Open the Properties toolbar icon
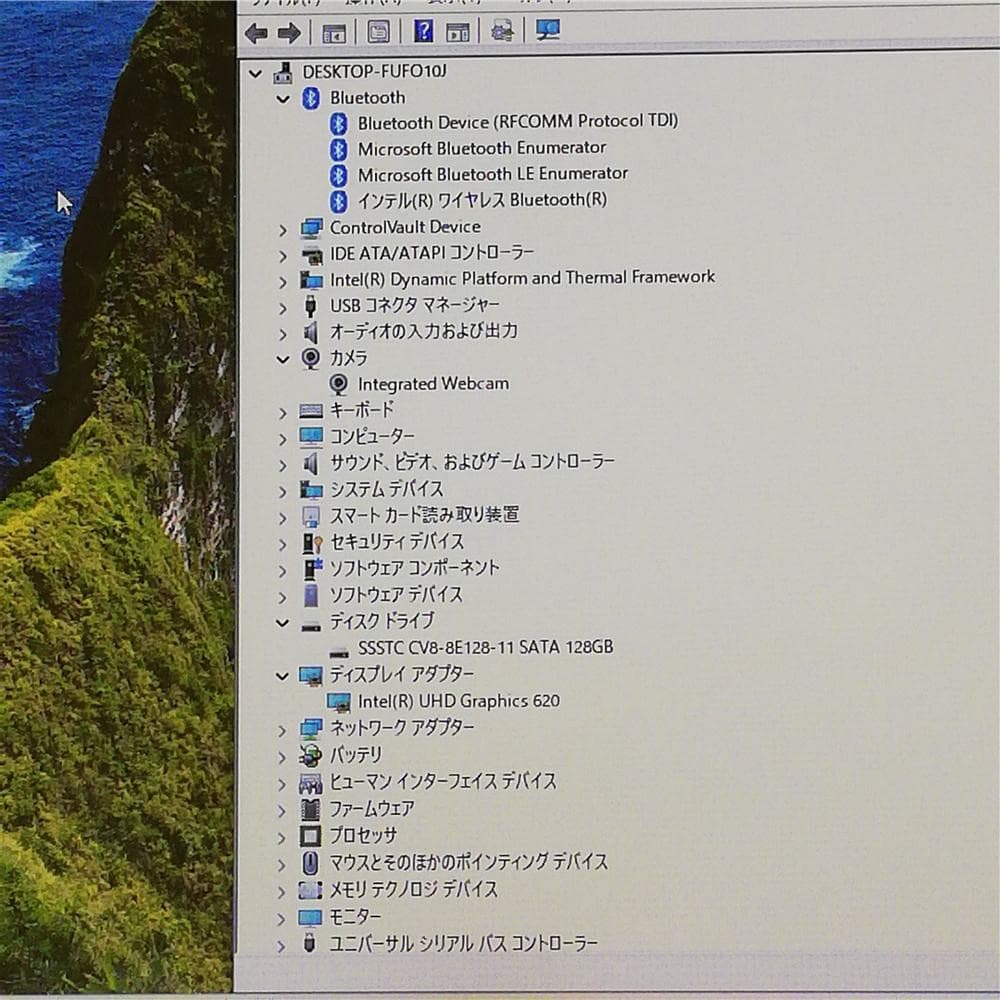The height and width of the screenshot is (1000, 1000). pyautogui.click(x=378, y=31)
